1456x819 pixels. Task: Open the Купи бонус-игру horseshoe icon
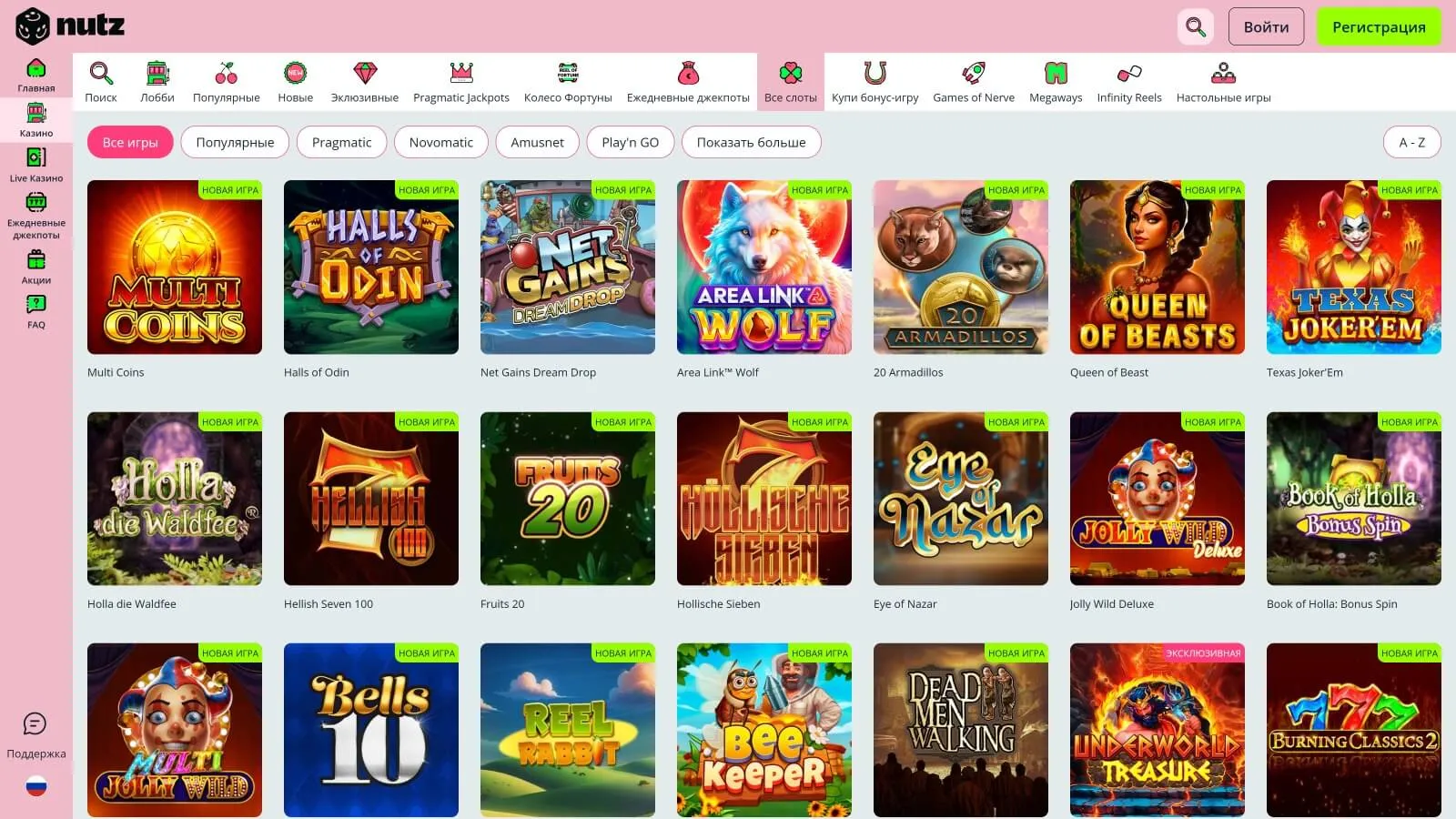click(x=875, y=73)
